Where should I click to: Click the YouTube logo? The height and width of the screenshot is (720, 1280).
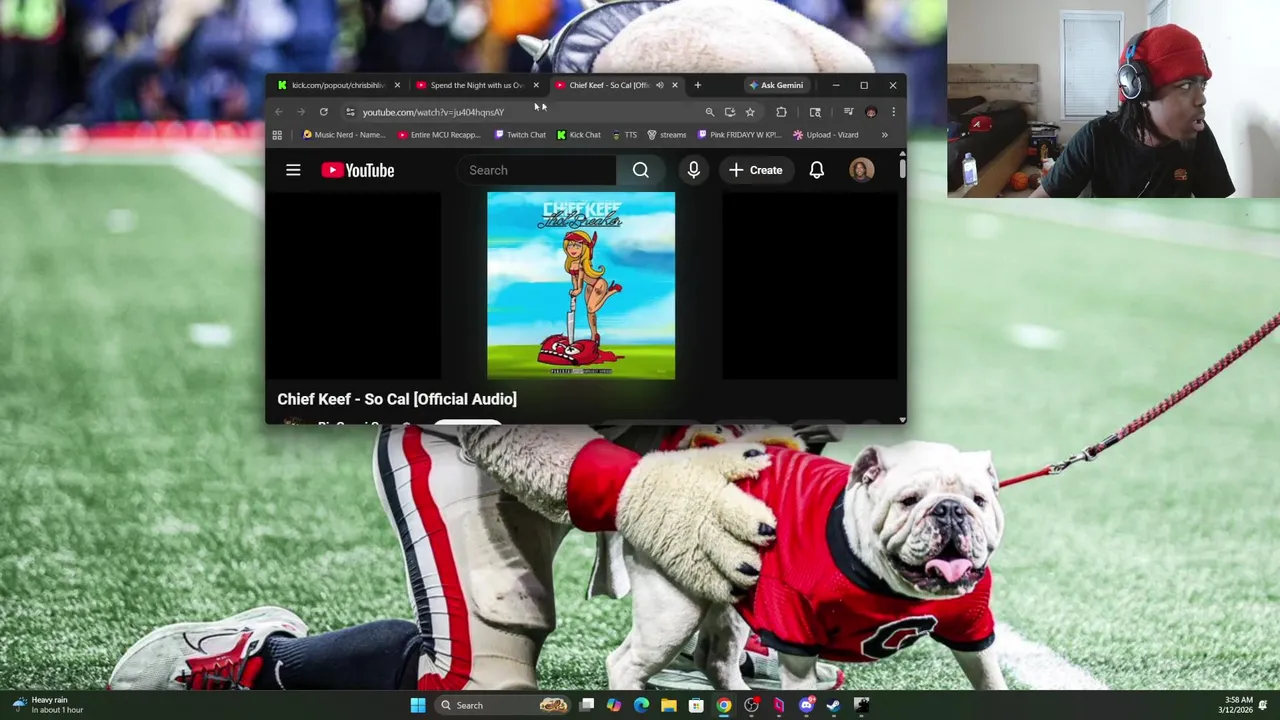point(357,170)
